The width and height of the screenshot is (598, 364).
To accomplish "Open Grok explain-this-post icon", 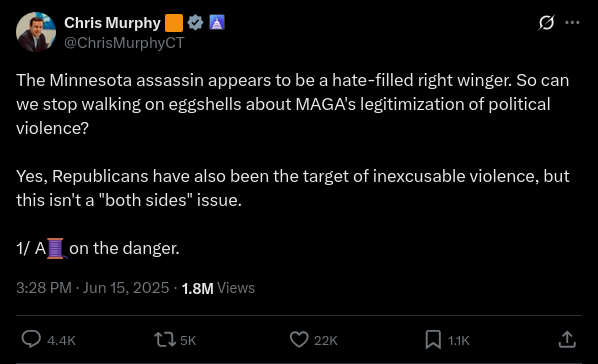I will point(547,23).
